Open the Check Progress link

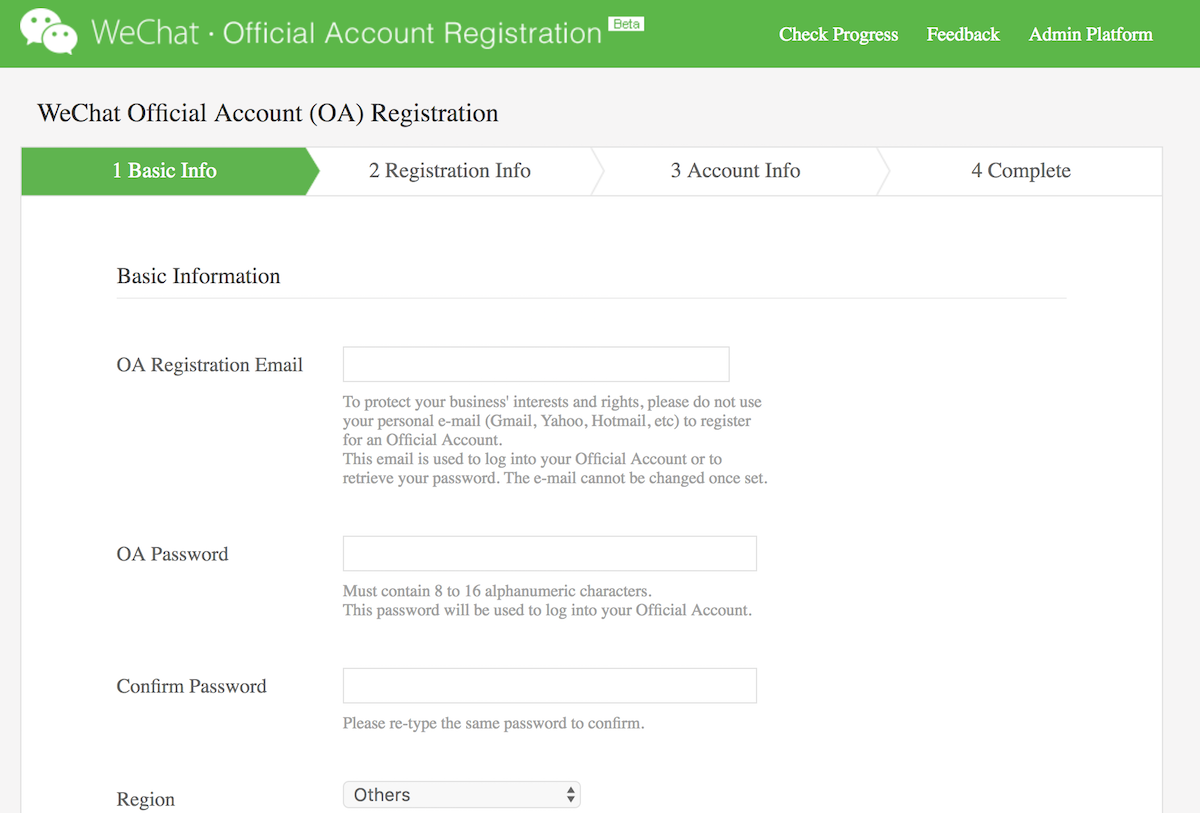point(838,35)
